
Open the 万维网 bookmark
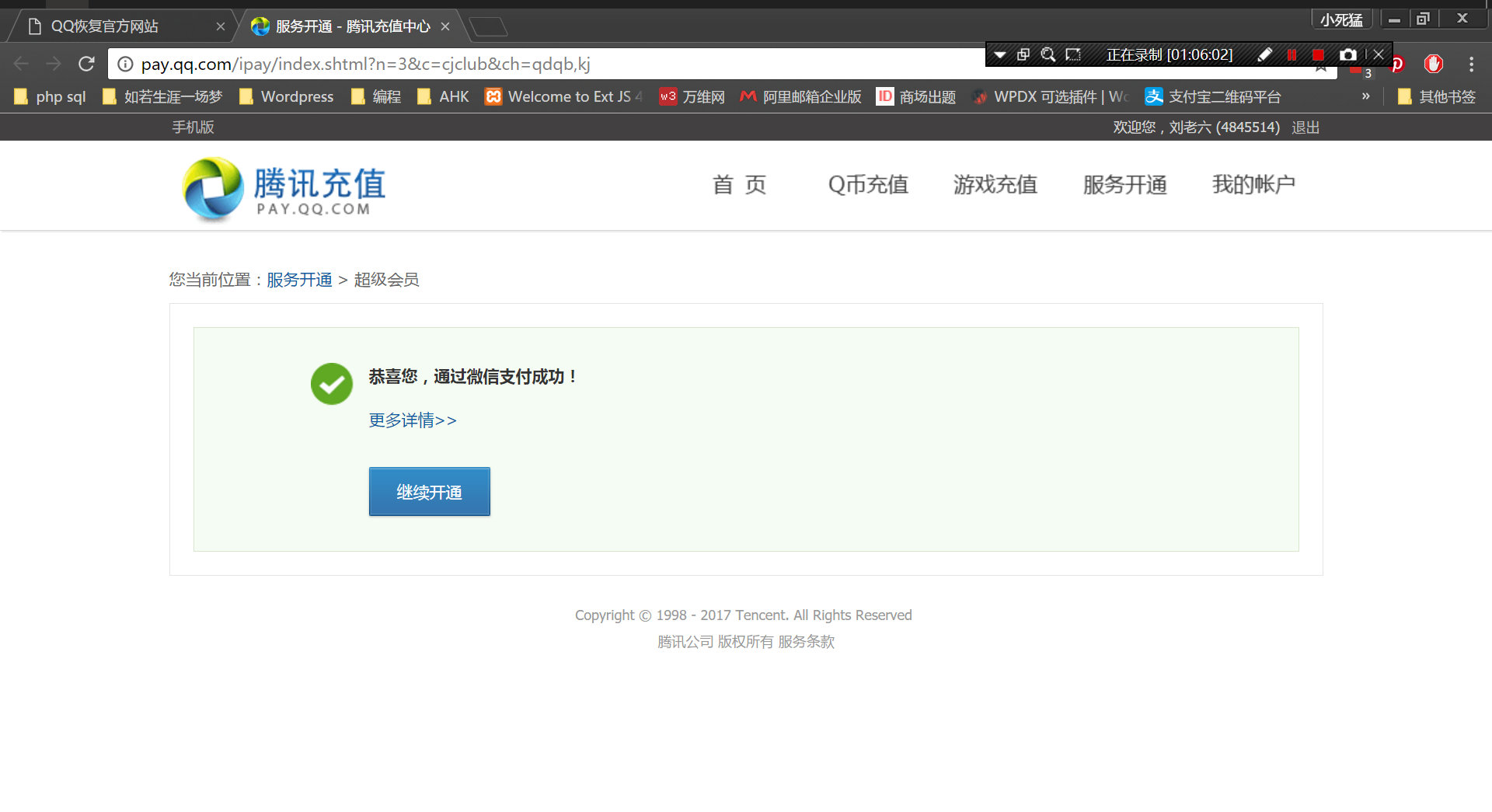click(692, 96)
